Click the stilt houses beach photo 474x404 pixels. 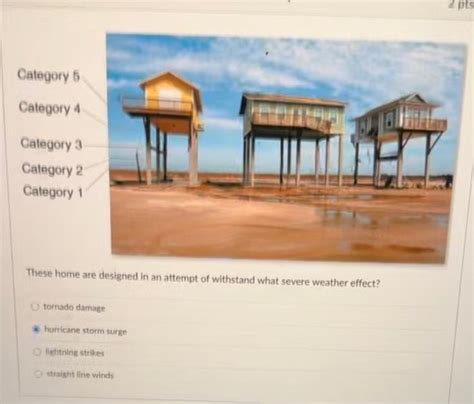pos(286,148)
